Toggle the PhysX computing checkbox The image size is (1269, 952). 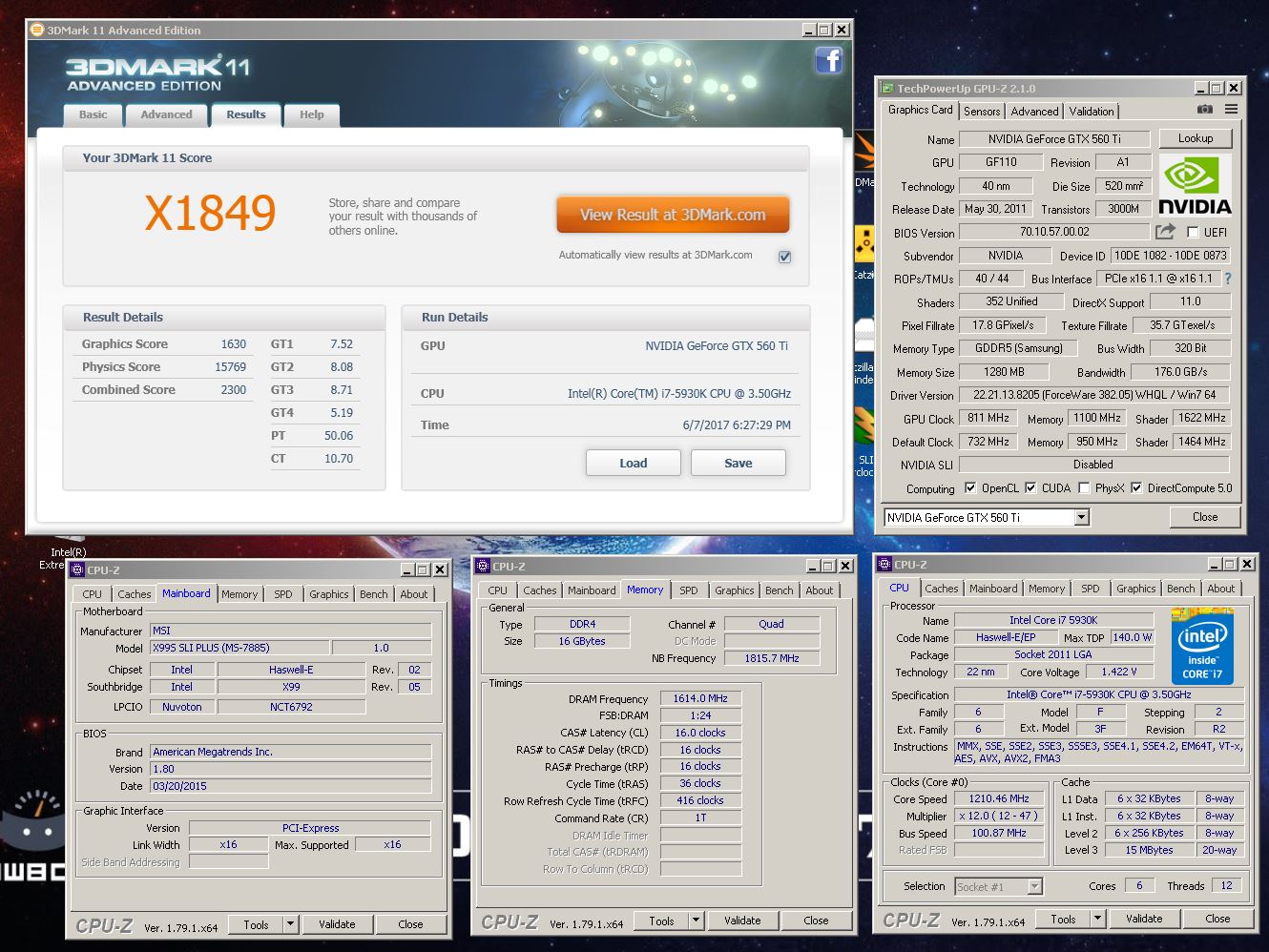pos(1084,487)
